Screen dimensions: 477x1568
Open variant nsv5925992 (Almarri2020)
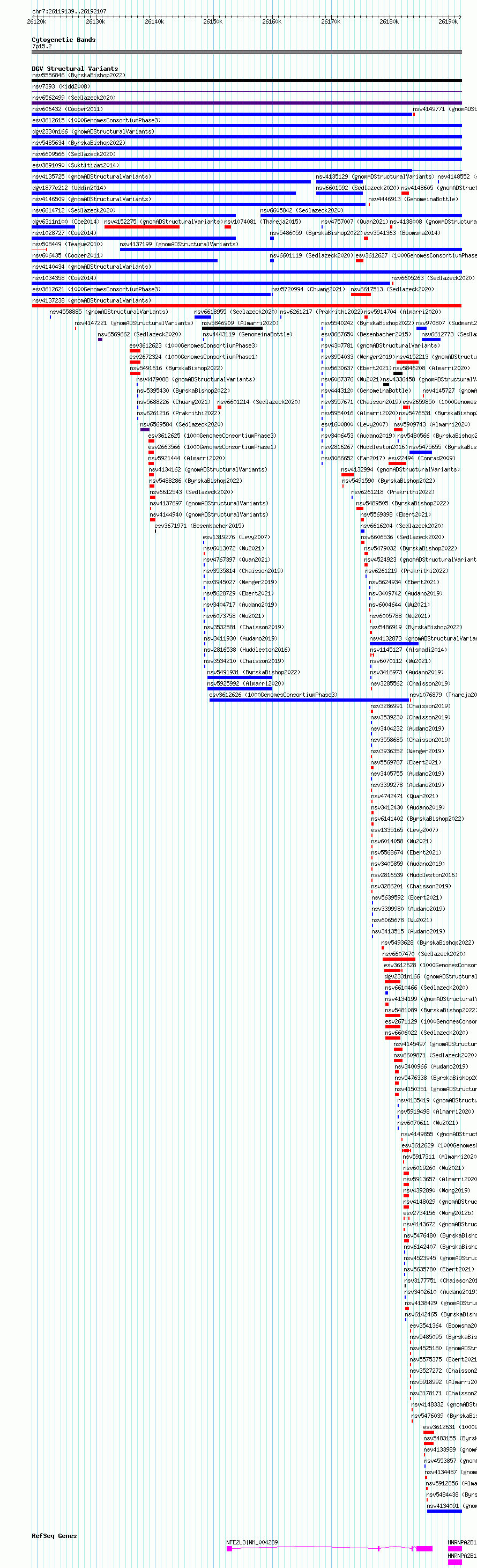[245, 683]
